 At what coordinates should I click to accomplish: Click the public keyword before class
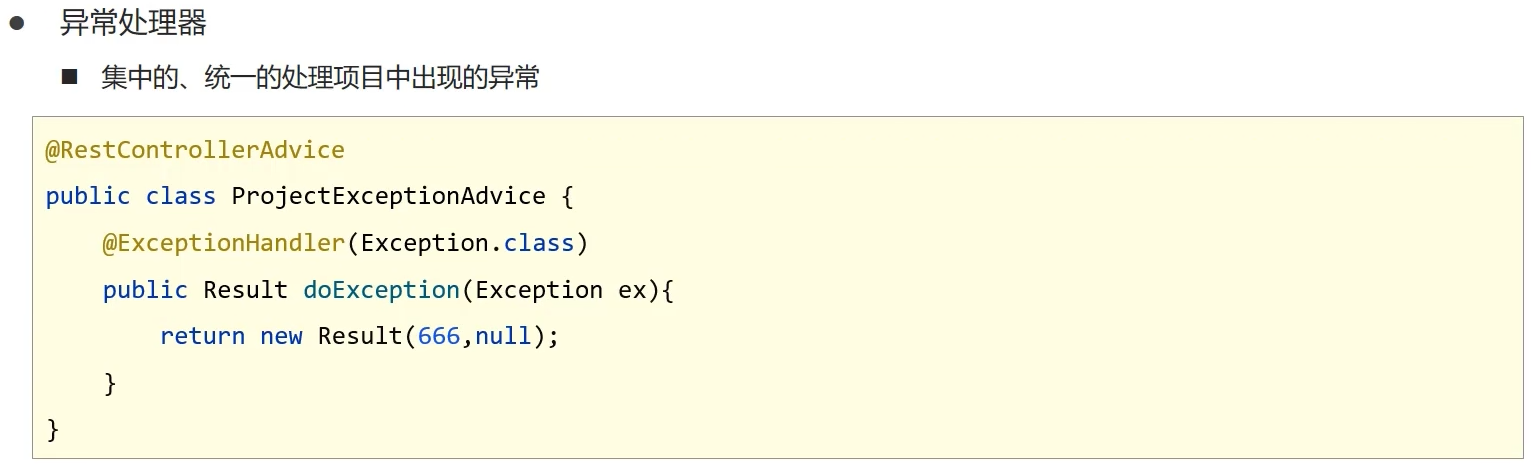tap(88, 196)
